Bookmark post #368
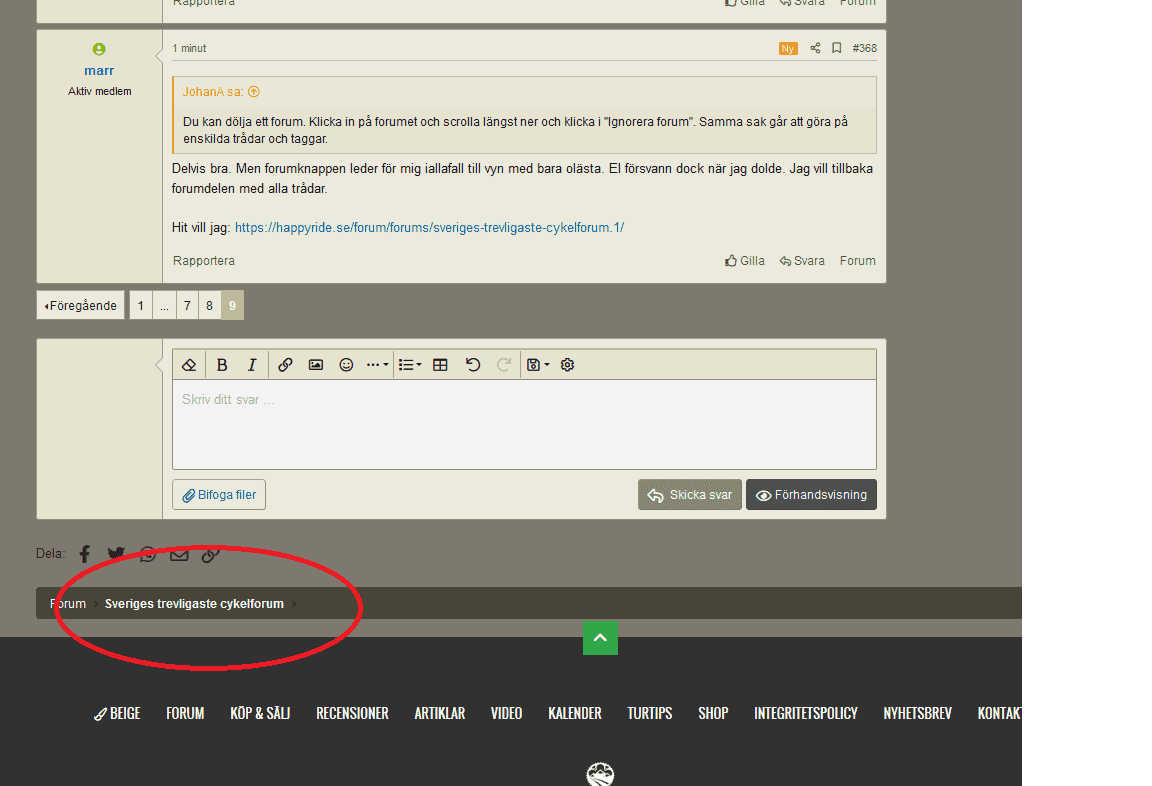1152x786 pixels. coord(837,48)
